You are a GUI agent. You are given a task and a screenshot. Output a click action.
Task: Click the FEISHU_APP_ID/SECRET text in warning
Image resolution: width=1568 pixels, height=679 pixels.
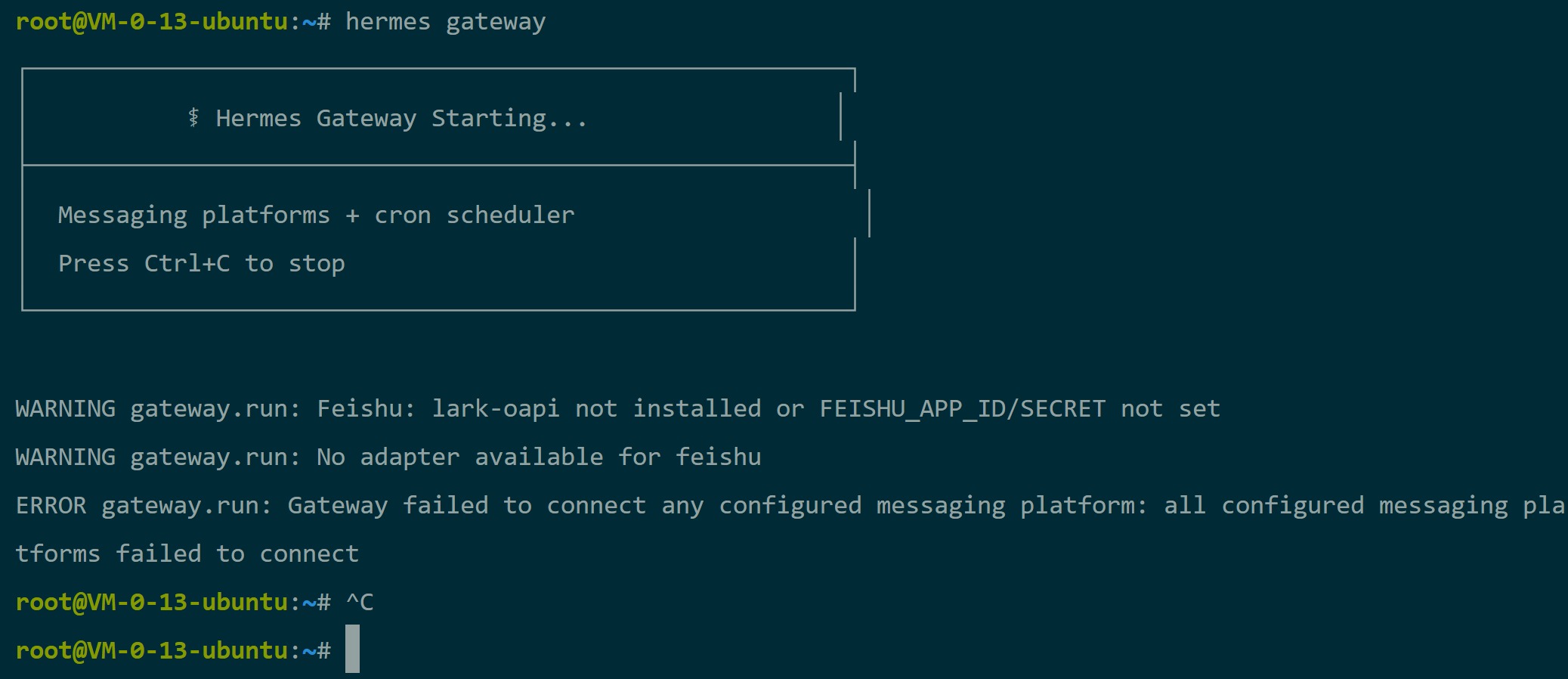coord(963,409)
